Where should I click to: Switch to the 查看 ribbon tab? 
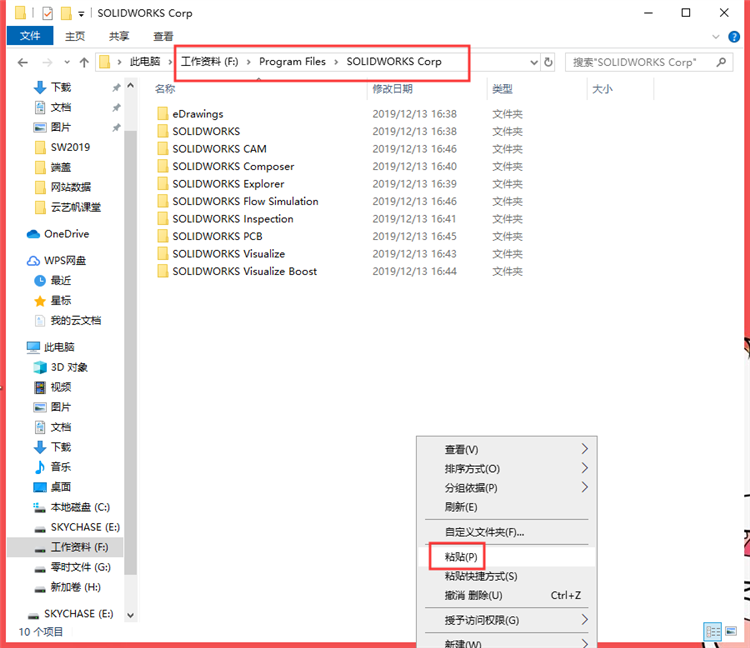click(163, 36)
